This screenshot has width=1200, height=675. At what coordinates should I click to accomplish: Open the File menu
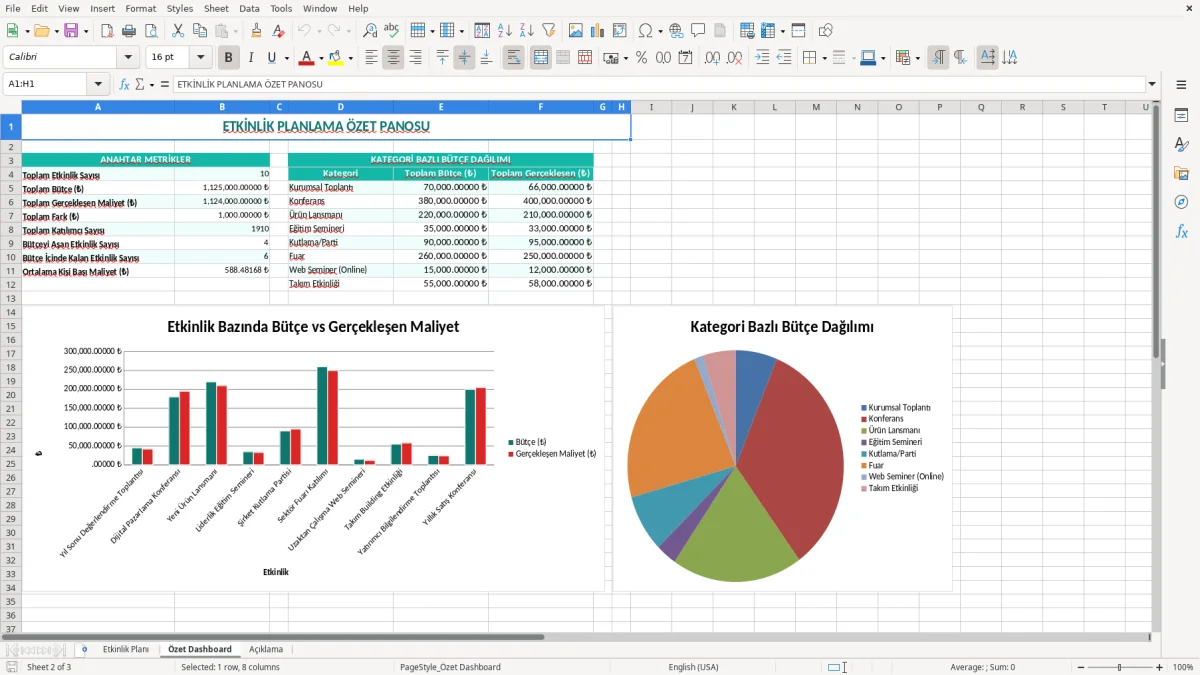pyautogui.click(x=13, y=8)
